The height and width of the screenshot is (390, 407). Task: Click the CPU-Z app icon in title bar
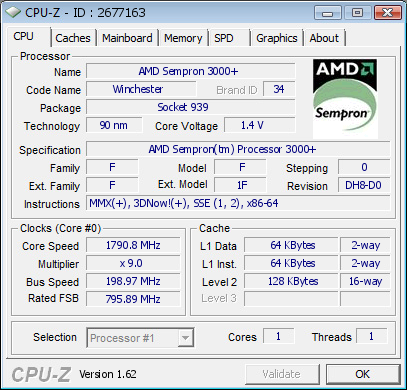13,13
